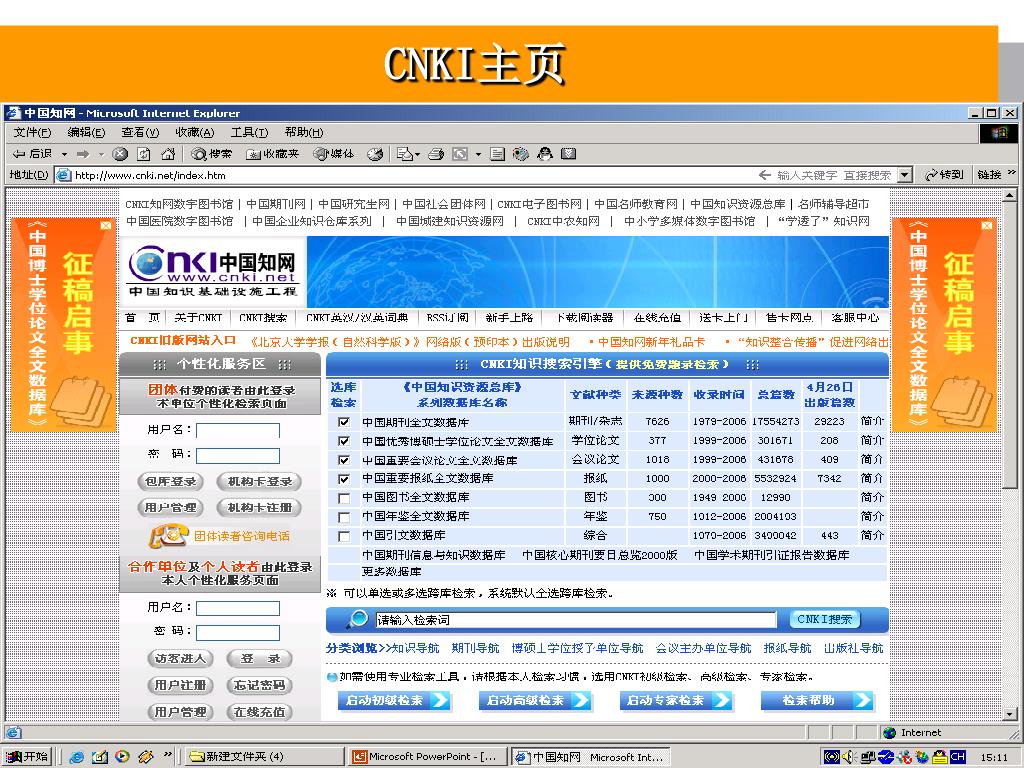1024x768 pixels.
Task: Refresh the page via toolbar icon
Action: (x=144, y=154)
